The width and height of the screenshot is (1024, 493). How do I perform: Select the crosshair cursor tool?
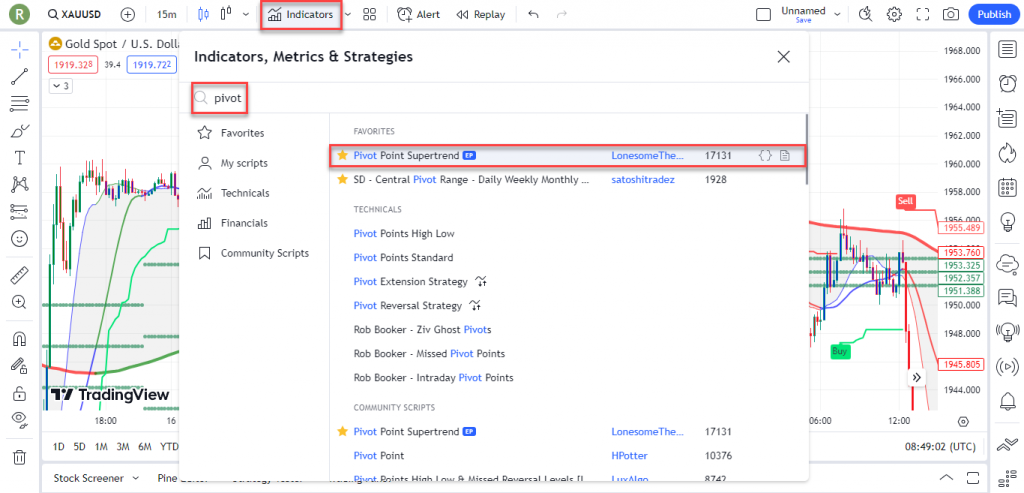click(x=20, y=49)
